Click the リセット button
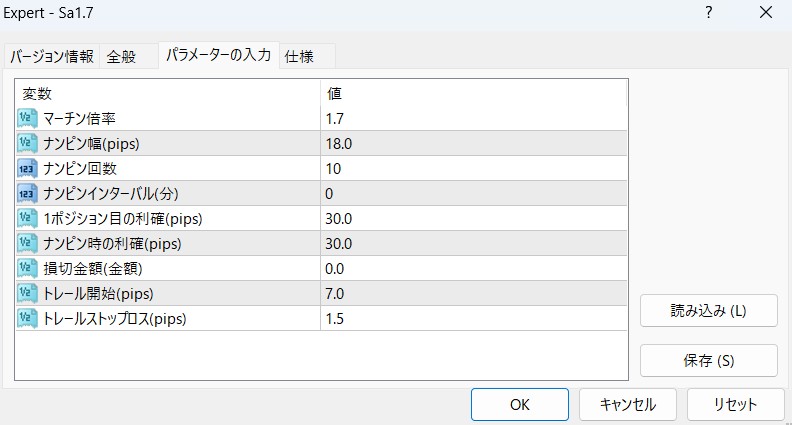The height and width of the screenshot is (425, 792). [x=735, y=405]
